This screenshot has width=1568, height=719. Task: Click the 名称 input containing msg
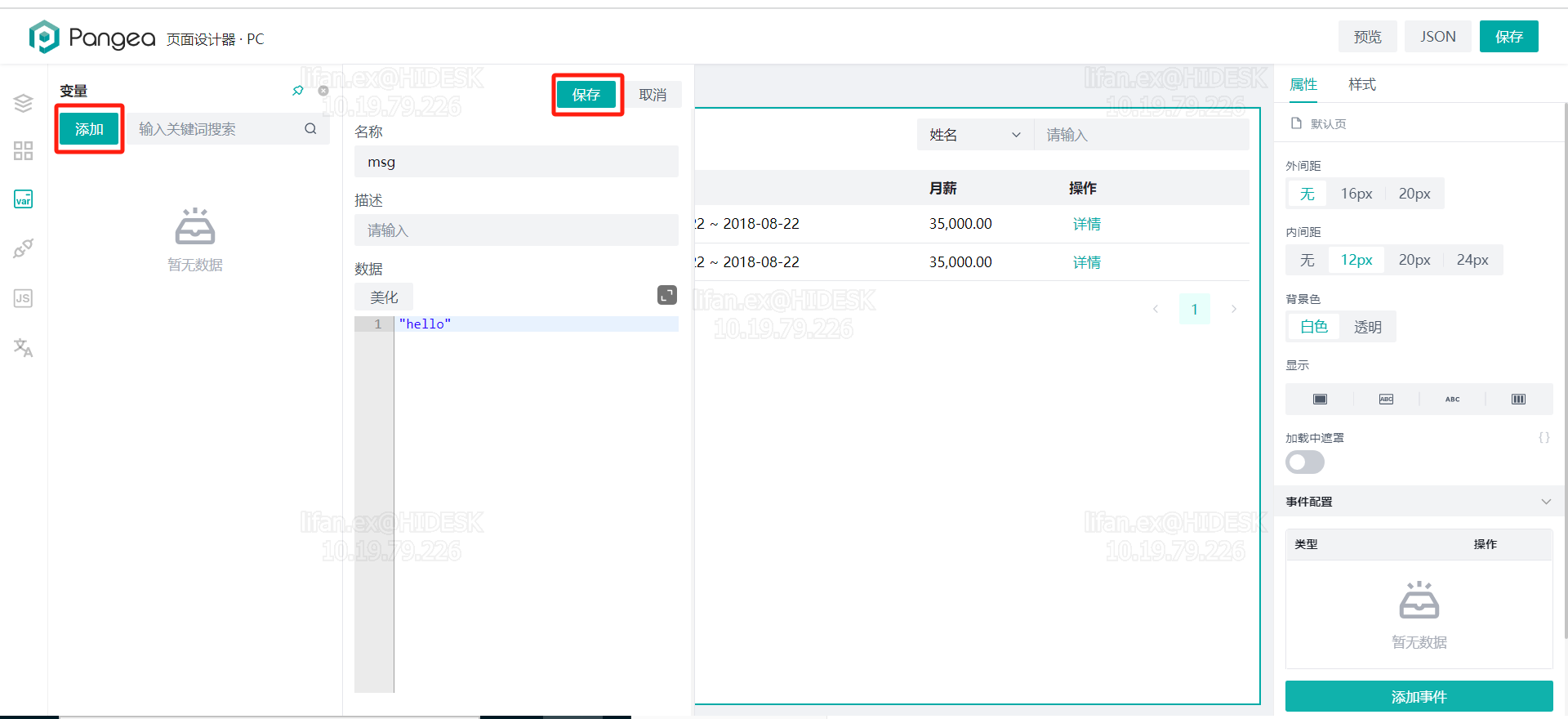point(516,162)
